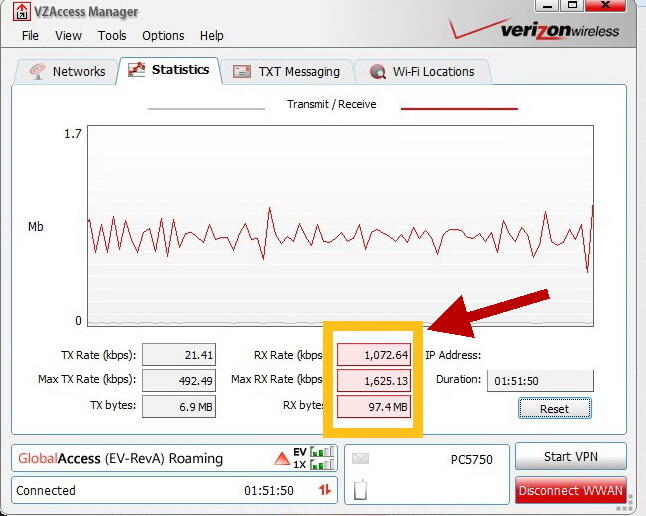Open the Options menu

pos(163,36)
